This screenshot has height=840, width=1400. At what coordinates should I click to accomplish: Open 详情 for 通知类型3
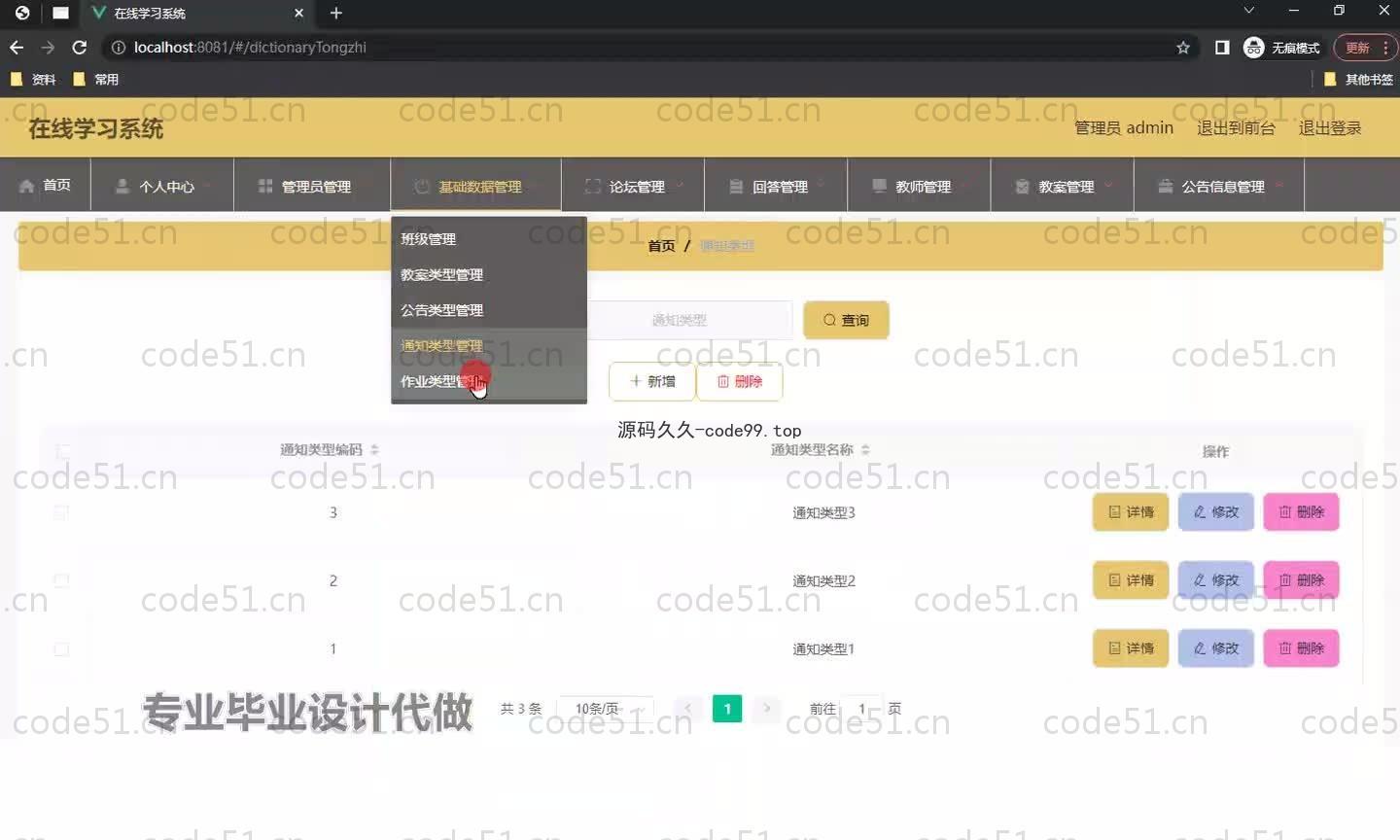(x=1131, y=512)
